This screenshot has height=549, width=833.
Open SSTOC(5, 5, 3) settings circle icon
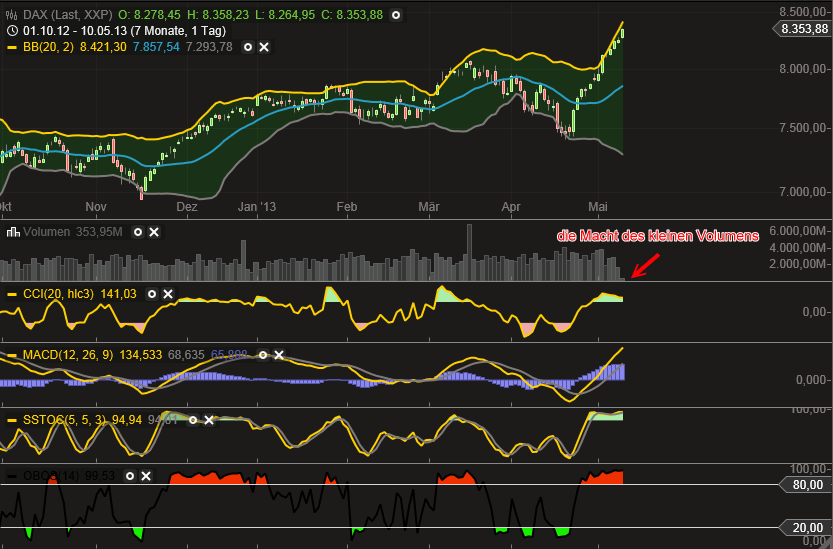coord(193,420)
